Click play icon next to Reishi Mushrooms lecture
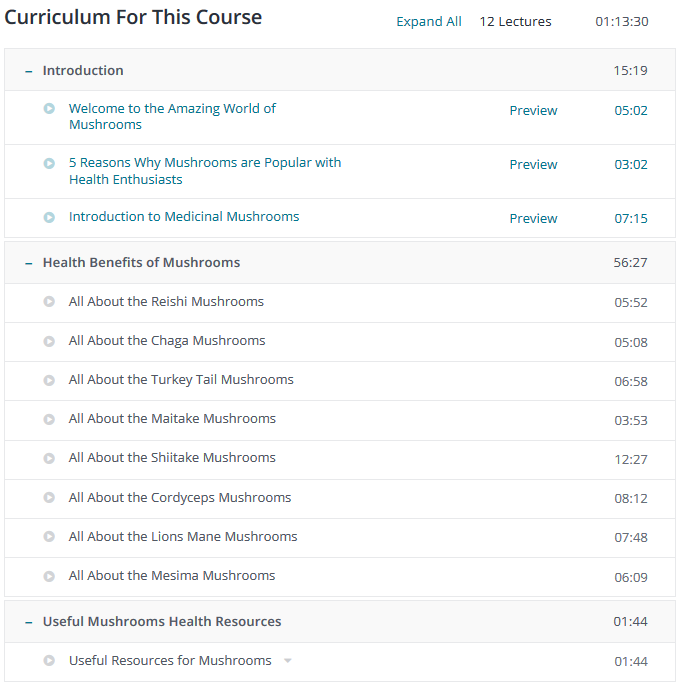Screen dimensions: 683x688 pyautogui.click(x=49, y=302)
